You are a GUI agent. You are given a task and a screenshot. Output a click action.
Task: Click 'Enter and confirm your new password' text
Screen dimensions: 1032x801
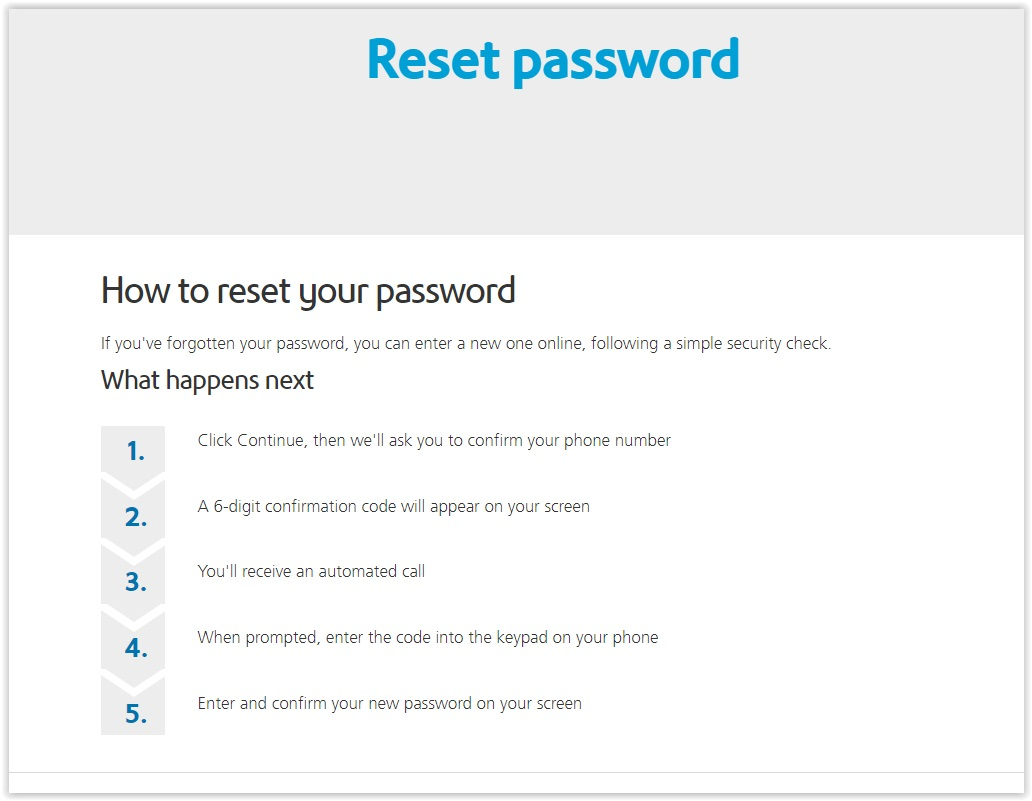[x=390, y=704]
